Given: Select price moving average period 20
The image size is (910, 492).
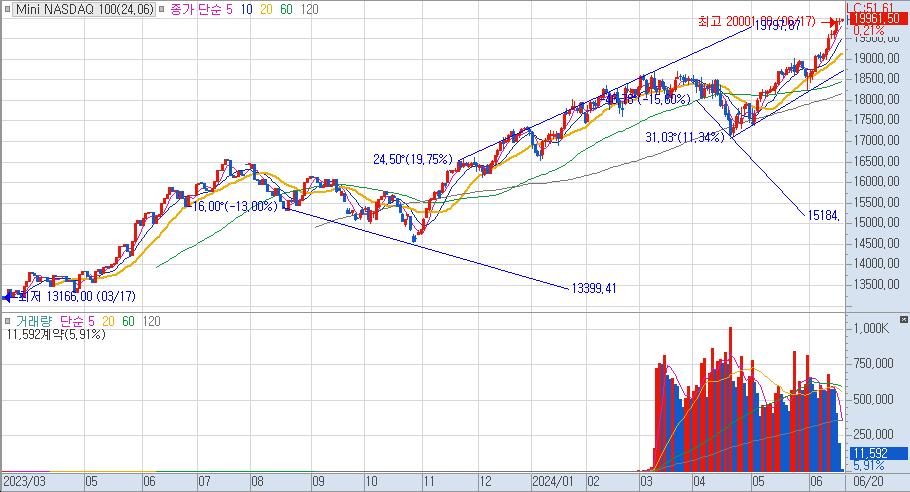Looking at the screenshot, I should point(266,9).
